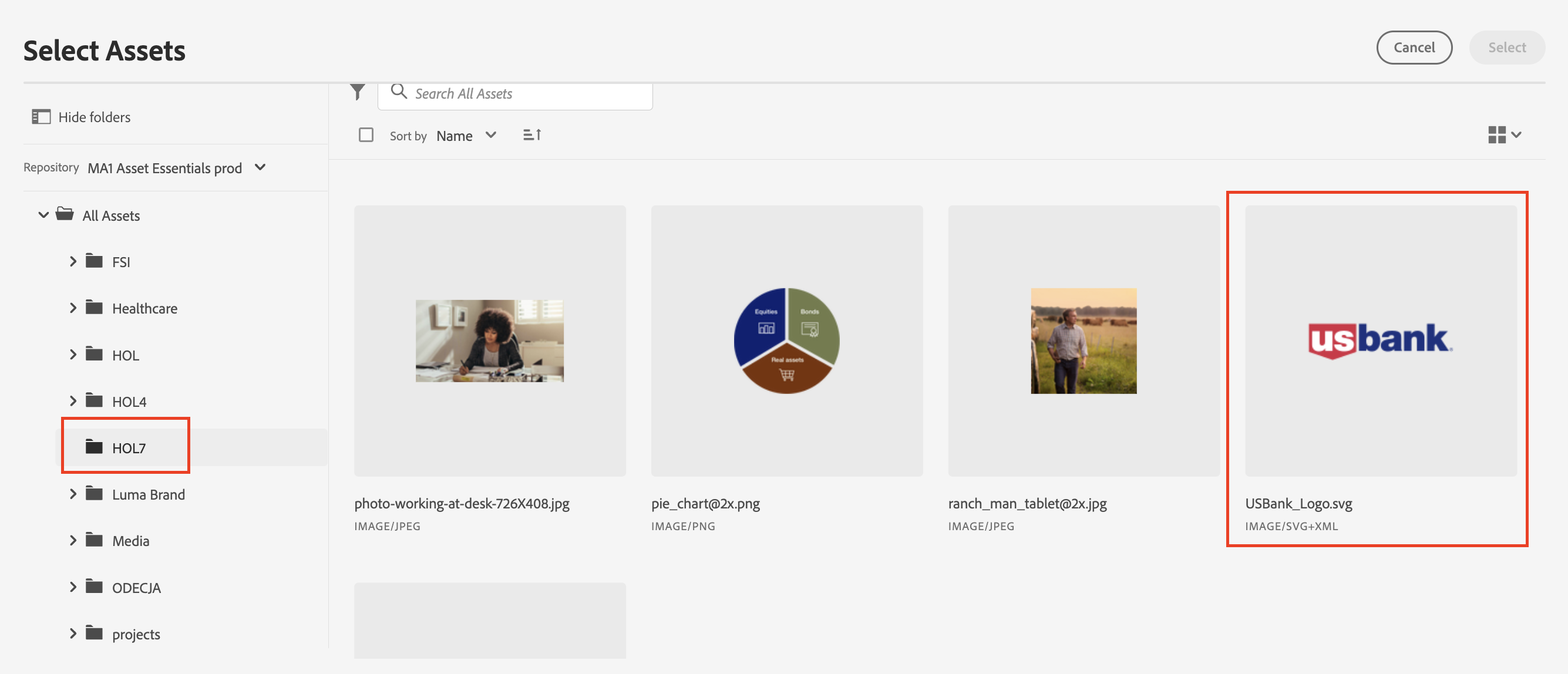Screen dimensions: 1568x674
Task: Expand the projects folder chevron
Action: [73, 633]
